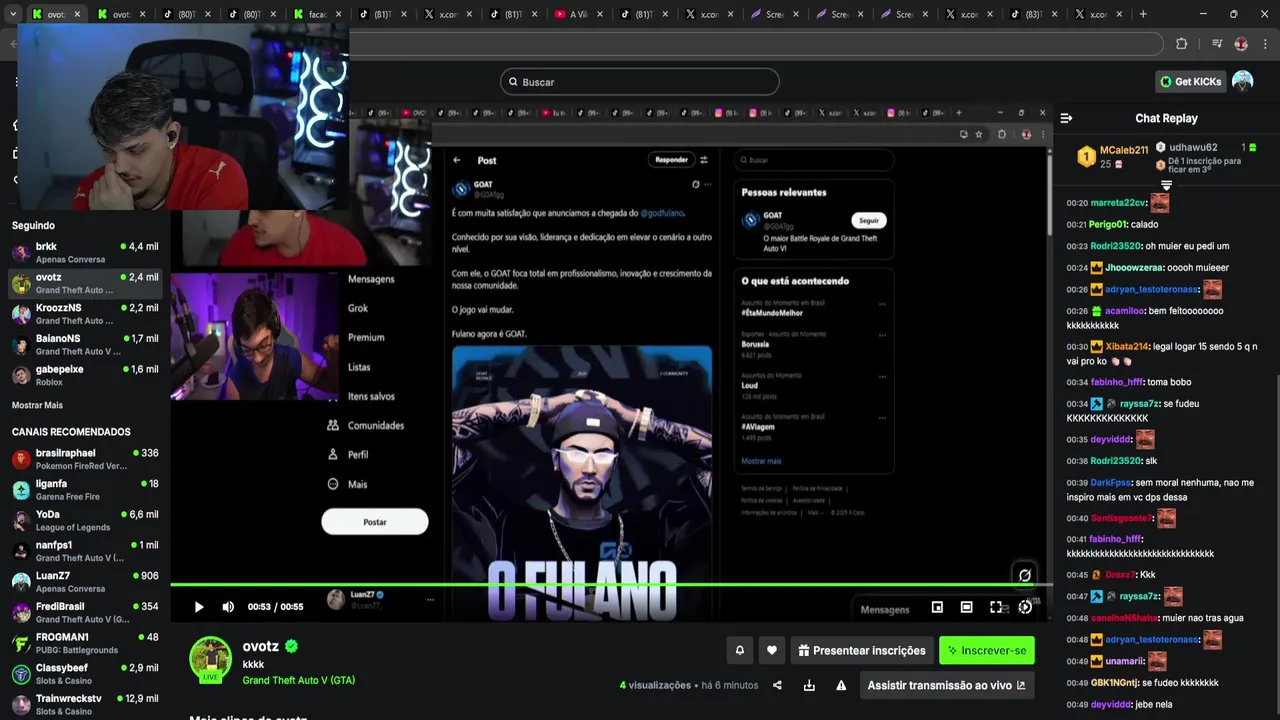Click Assistir transmissão ao vivo
The image size is (1280, 720).
(946, 685)
